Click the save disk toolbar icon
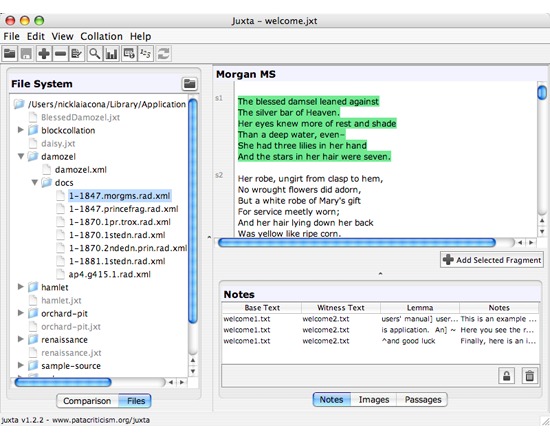550x440 pixels. click(26, 54)
